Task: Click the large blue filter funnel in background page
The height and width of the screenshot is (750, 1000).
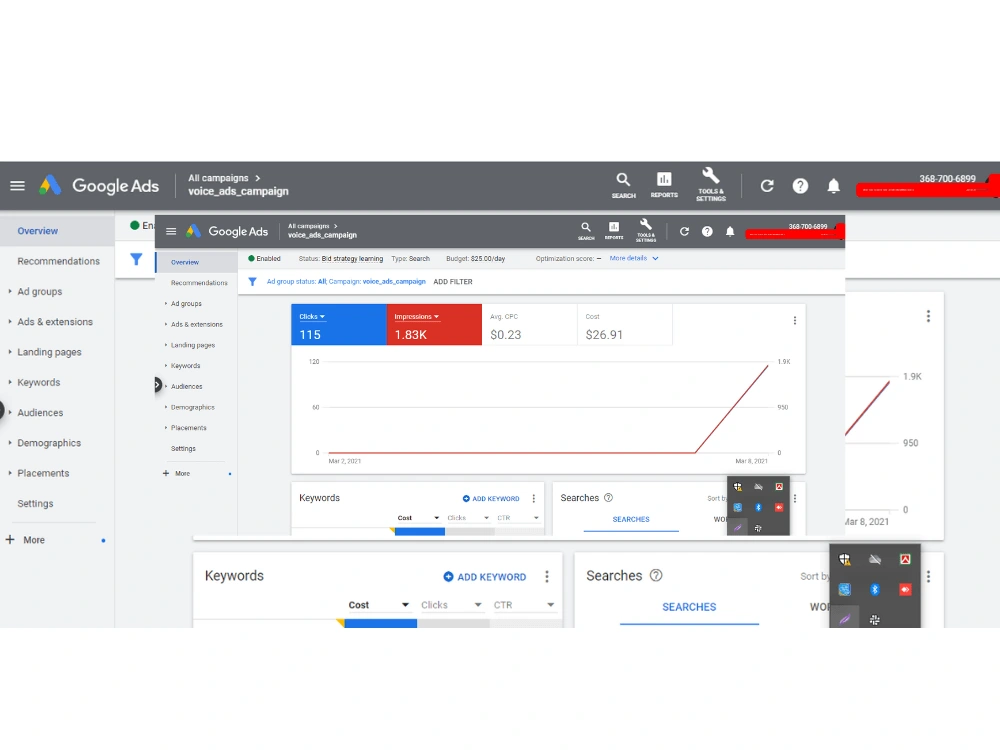Action: pos(136,259)
